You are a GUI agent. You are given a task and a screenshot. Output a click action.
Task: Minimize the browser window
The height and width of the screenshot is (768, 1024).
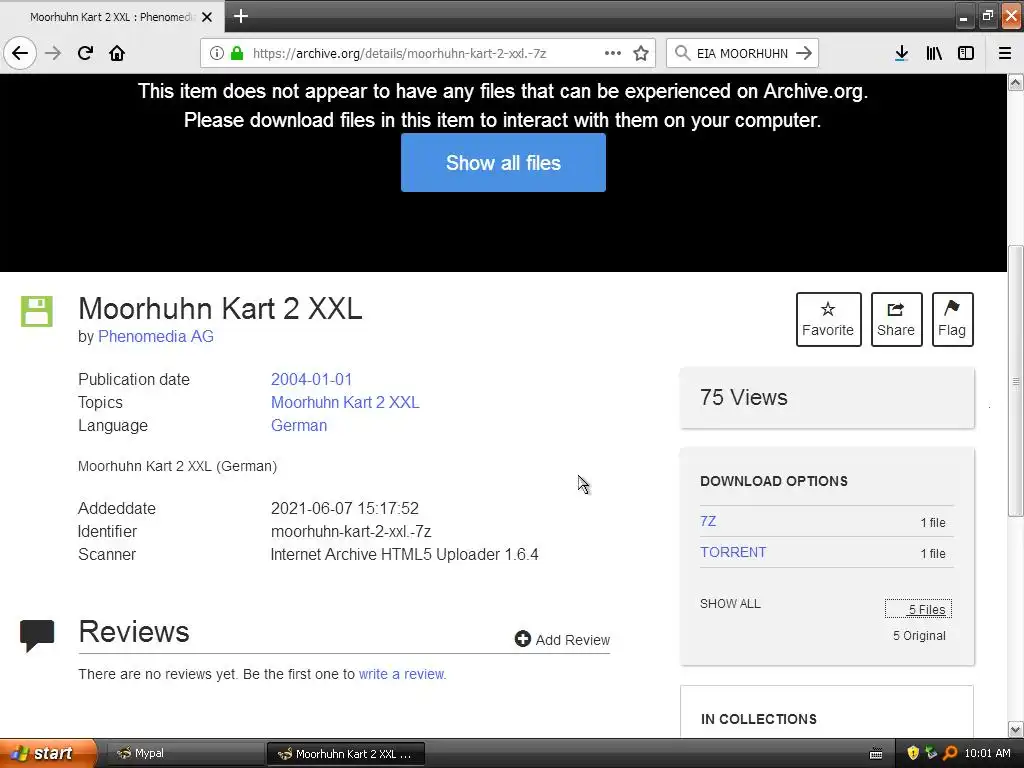pos(964,16)
